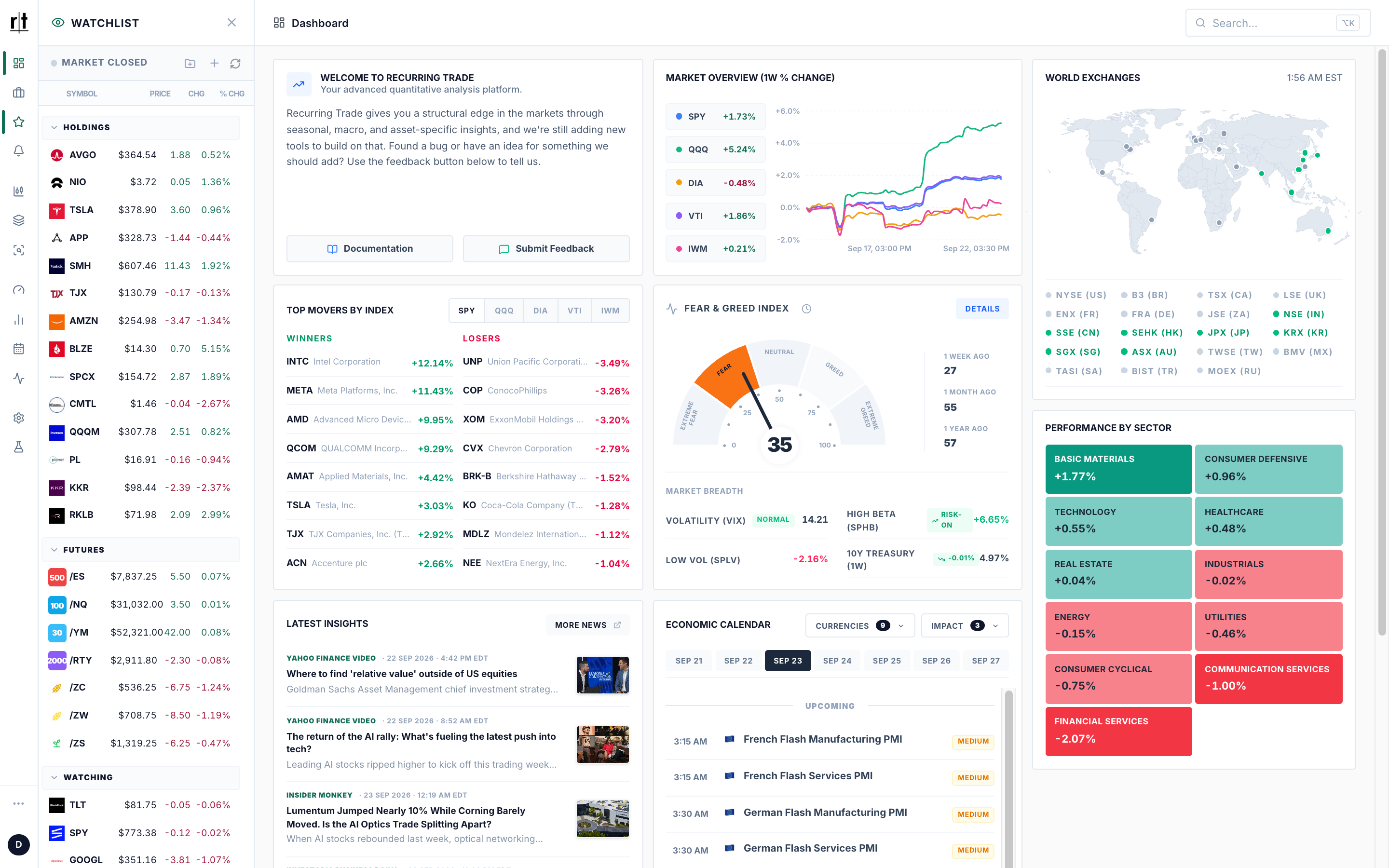1389x868 pixels.
Task: Select TSLA row in Holdings
Action: [141, 210]
